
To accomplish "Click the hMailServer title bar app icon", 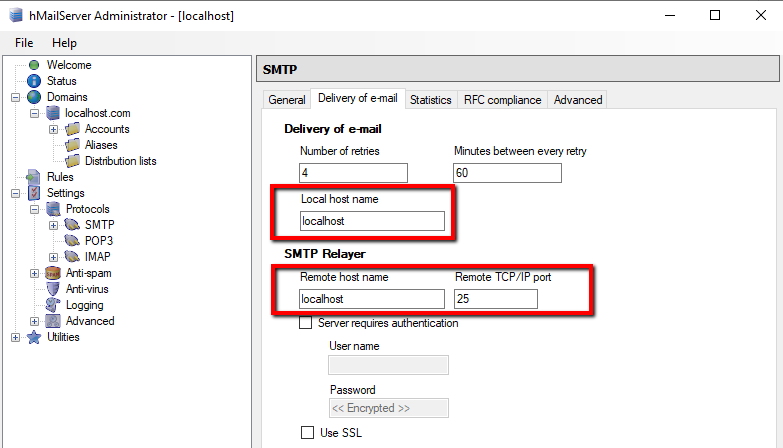I will 16,15.
